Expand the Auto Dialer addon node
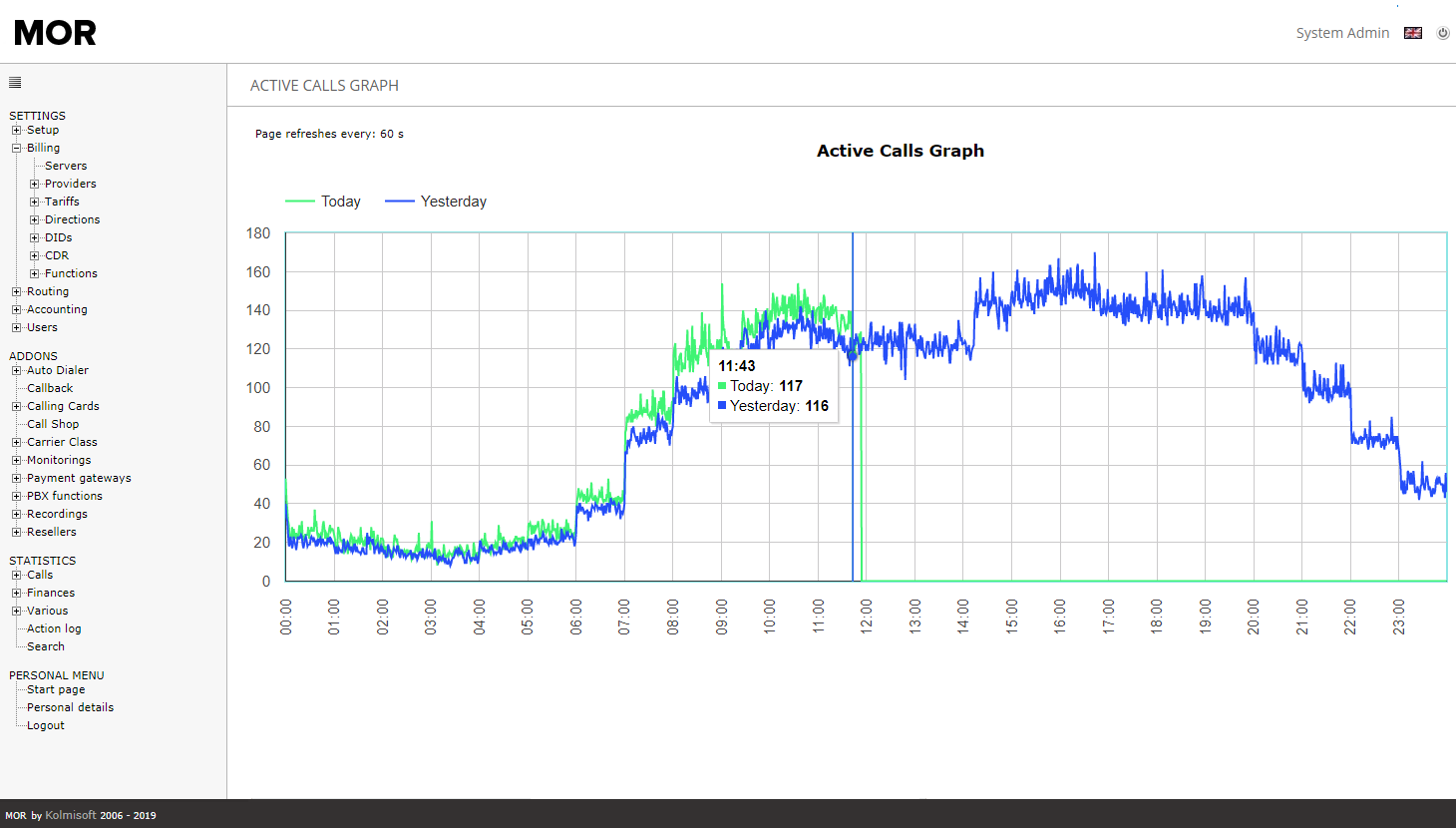Viewport: 1456px width, 828px height. (16, 370)
